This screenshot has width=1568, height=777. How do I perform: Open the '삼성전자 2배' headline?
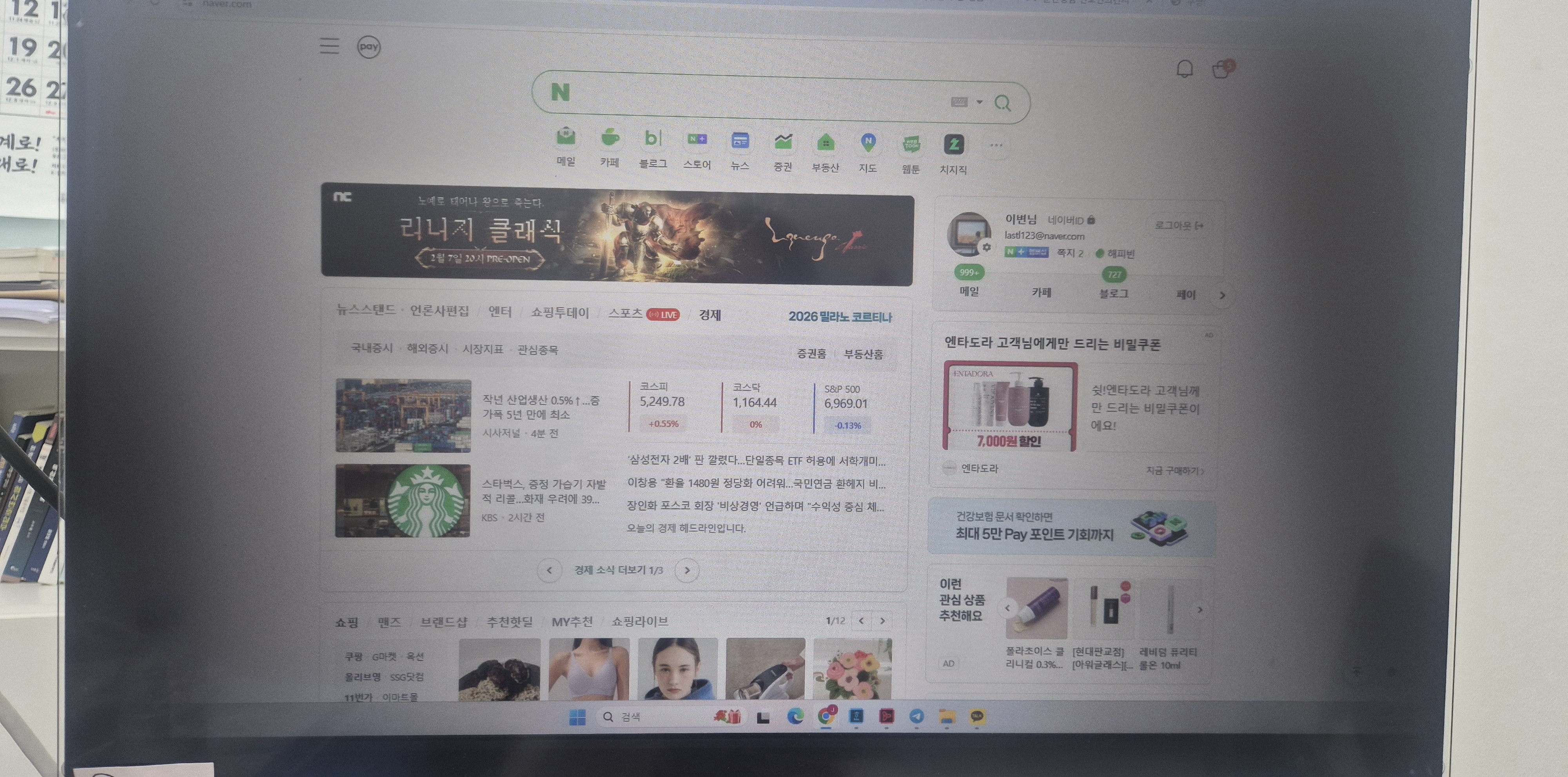757,461
